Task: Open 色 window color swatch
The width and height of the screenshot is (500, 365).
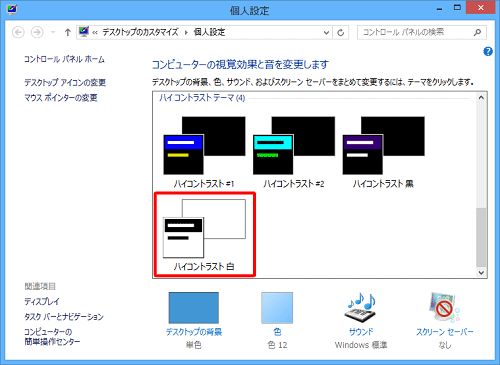Action: point(277,308)
